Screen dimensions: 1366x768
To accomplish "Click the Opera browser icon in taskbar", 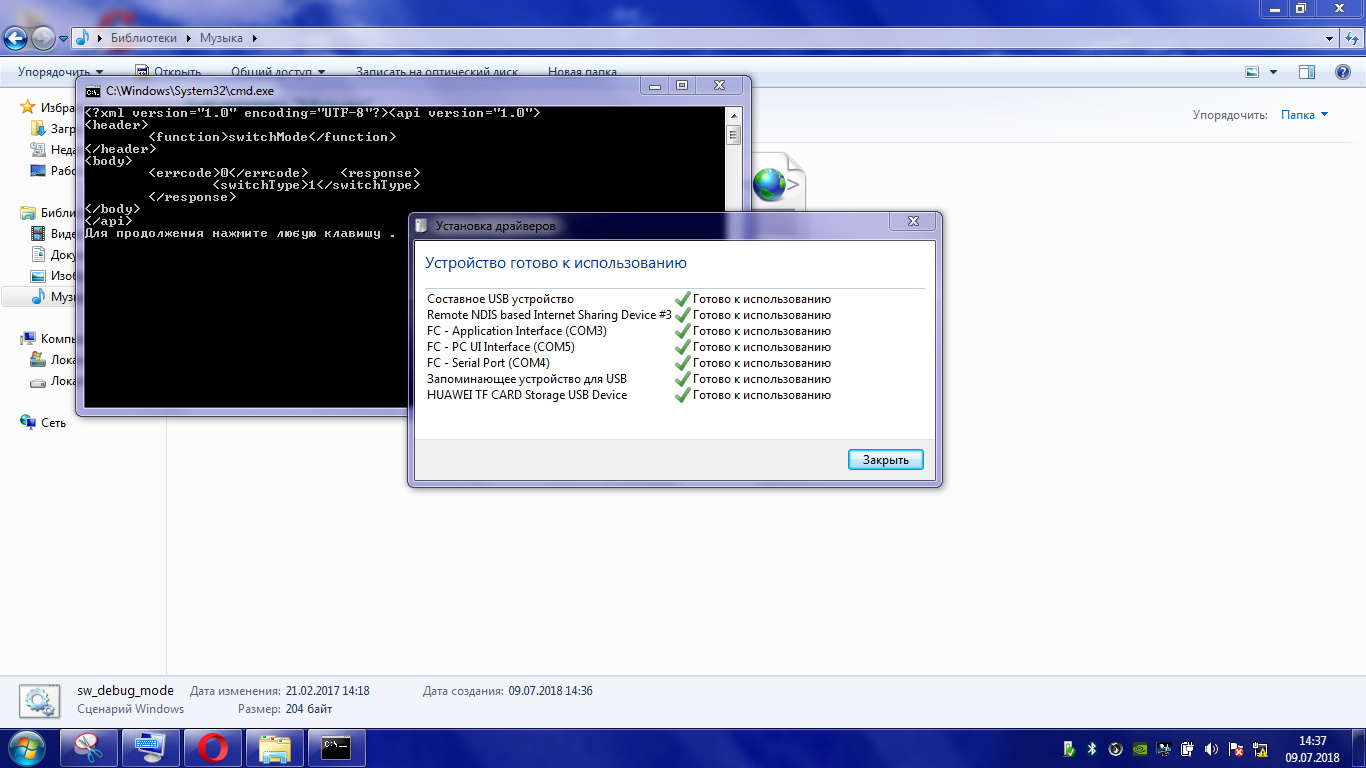I will [x=212, y=748].
